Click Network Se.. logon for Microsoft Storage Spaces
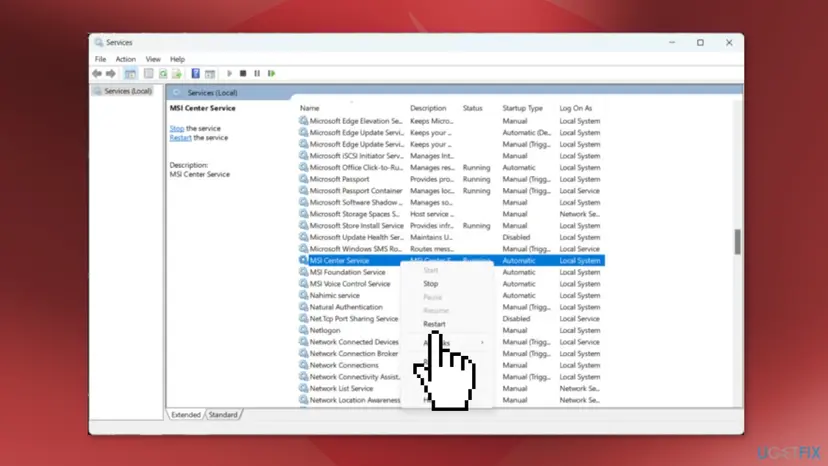Viewport: 828px width, 466px height. pos(579,214)
